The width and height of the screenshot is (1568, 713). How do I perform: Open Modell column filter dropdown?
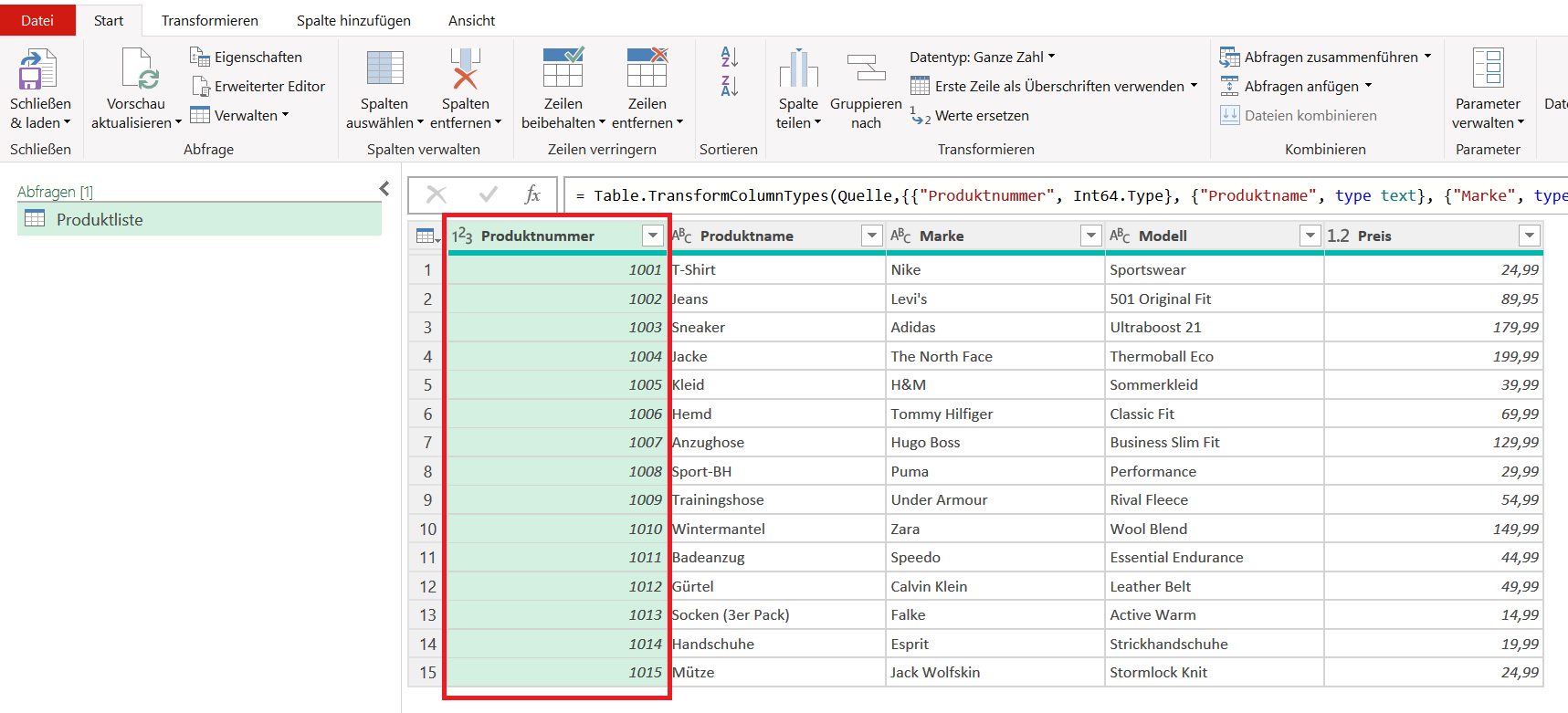[1310, 236]
